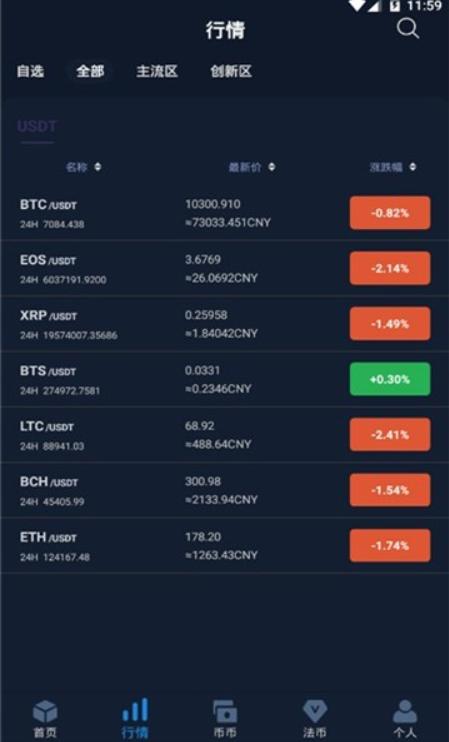Select the USDT market tab
The height and width of the screenshot is (742, 449).
click(37, 126)
